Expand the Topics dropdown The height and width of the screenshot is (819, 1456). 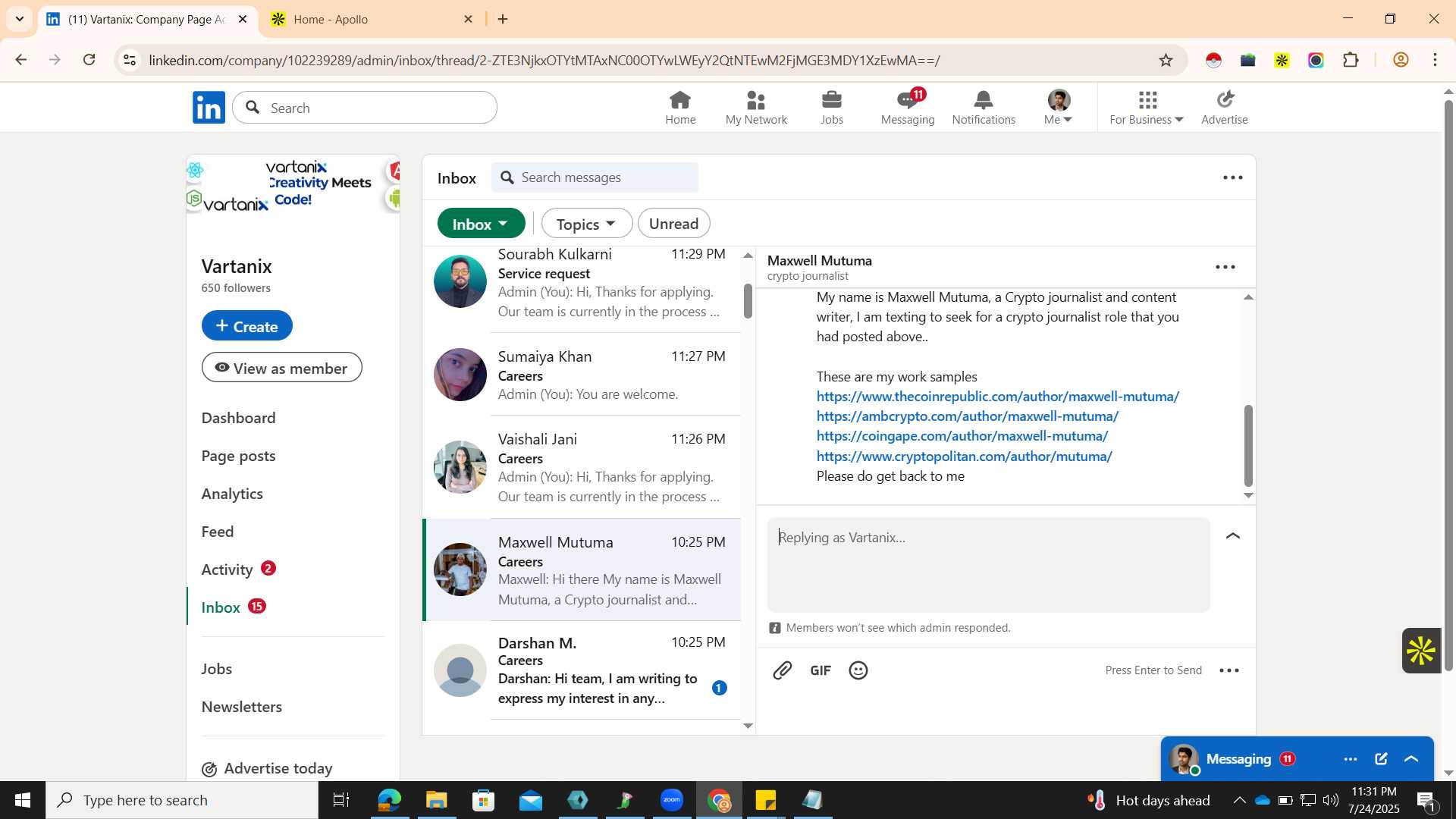[x=586, y=224]
